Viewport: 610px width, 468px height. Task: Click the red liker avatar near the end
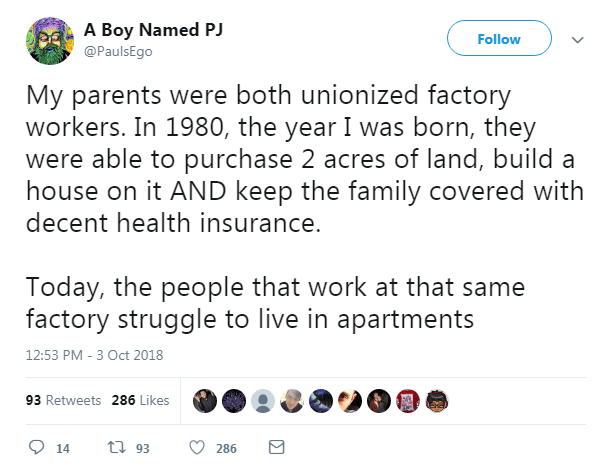407,400
